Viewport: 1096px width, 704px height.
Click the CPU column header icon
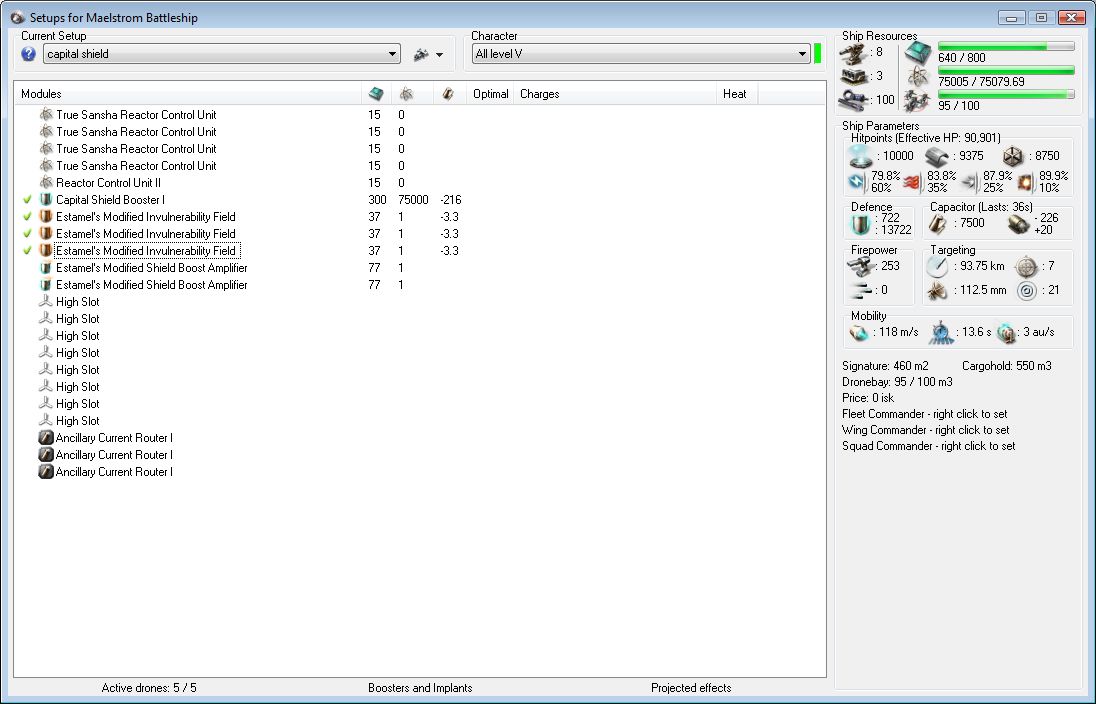click(x=376, y=94)
